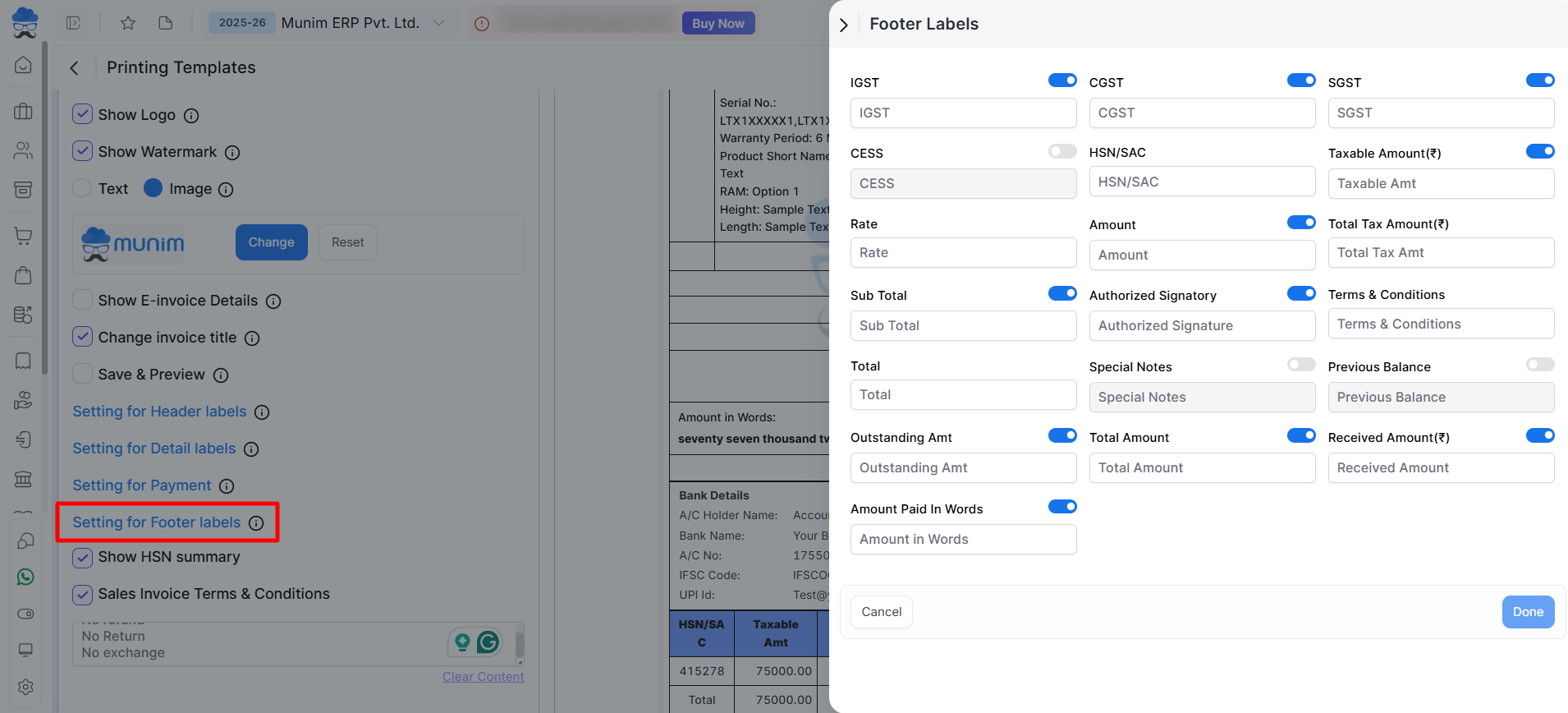This screenshot has width=1568, height=713.
Task: Select the Text watermark radio option
Action: click(x=82, y=188)
